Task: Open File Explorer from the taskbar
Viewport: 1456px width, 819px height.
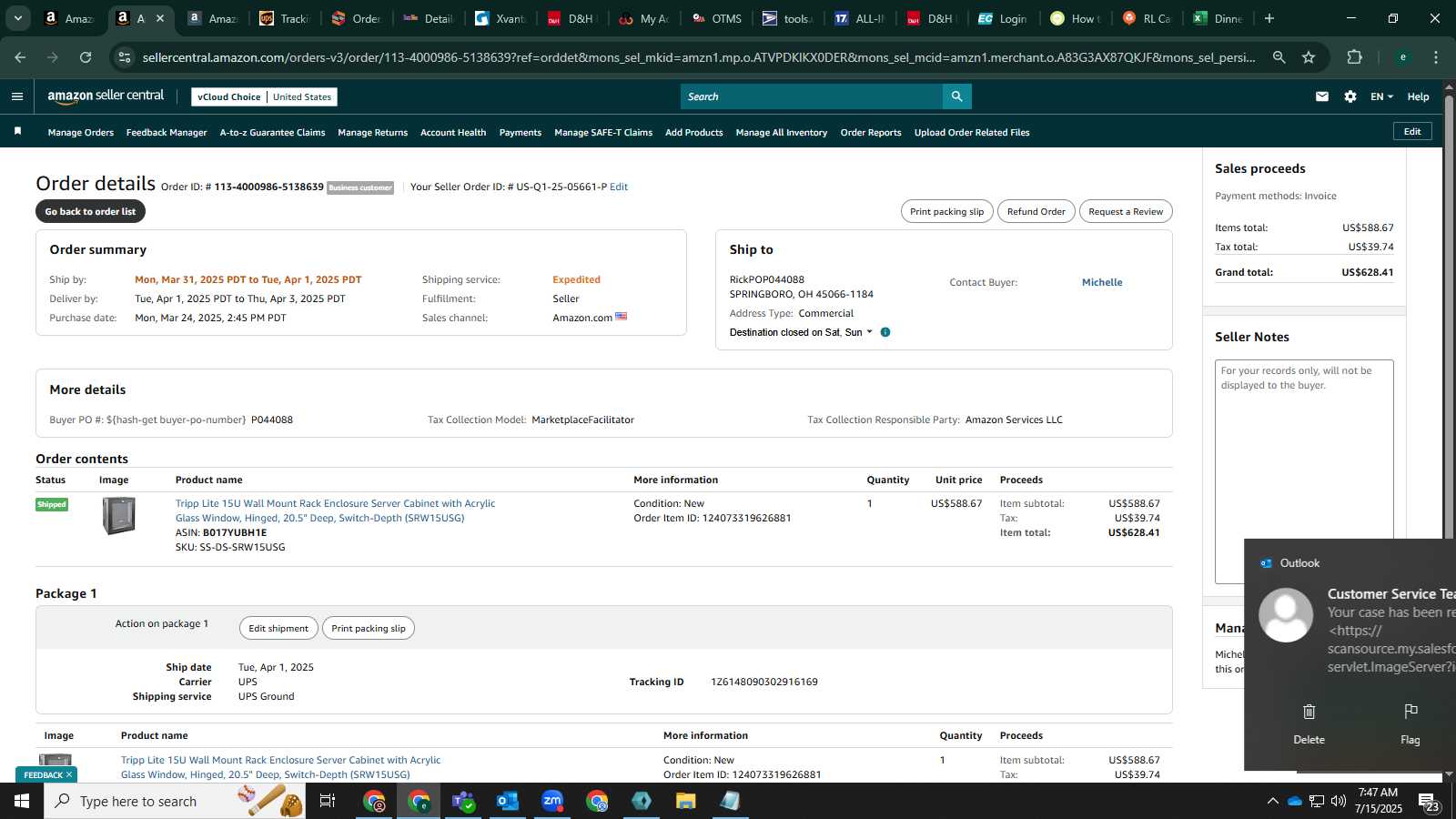Action: pyautogui.click(x=685, y=801)
